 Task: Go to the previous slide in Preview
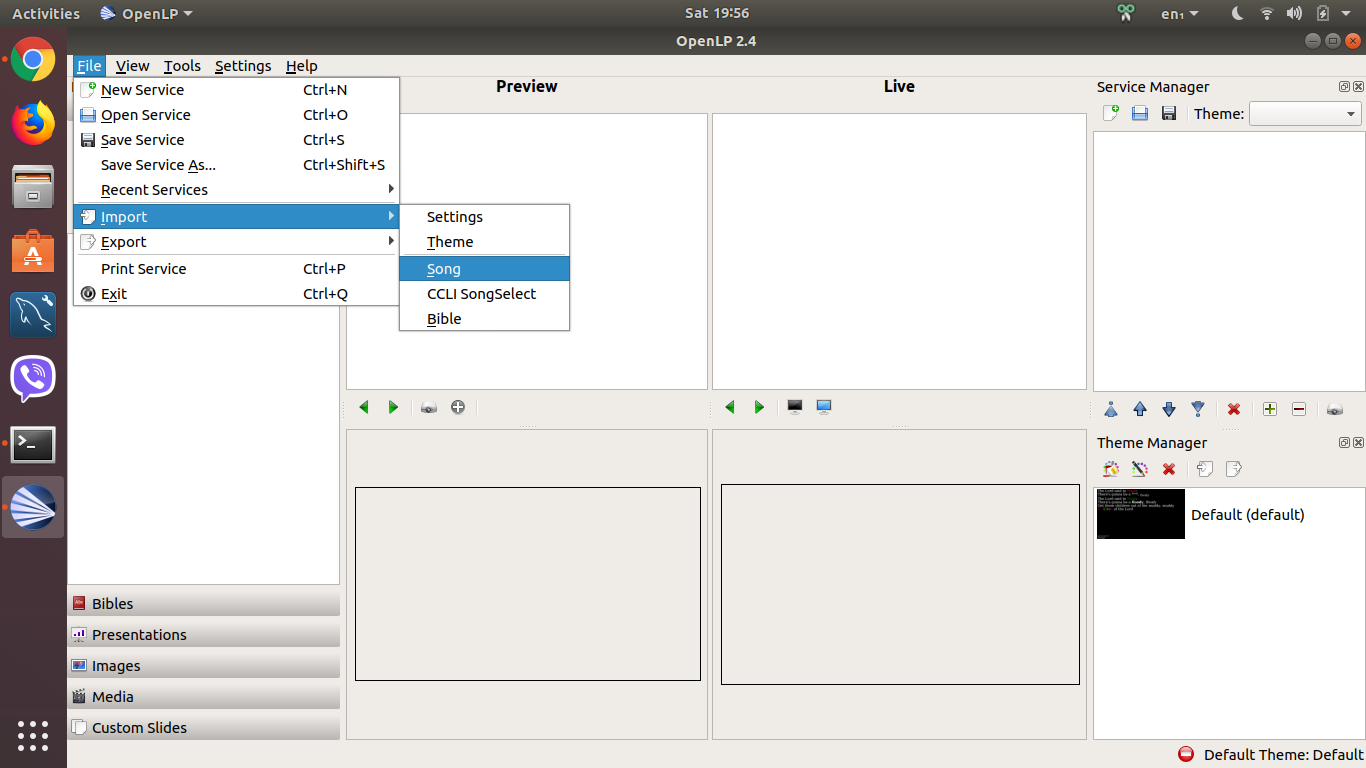[364, 407]
